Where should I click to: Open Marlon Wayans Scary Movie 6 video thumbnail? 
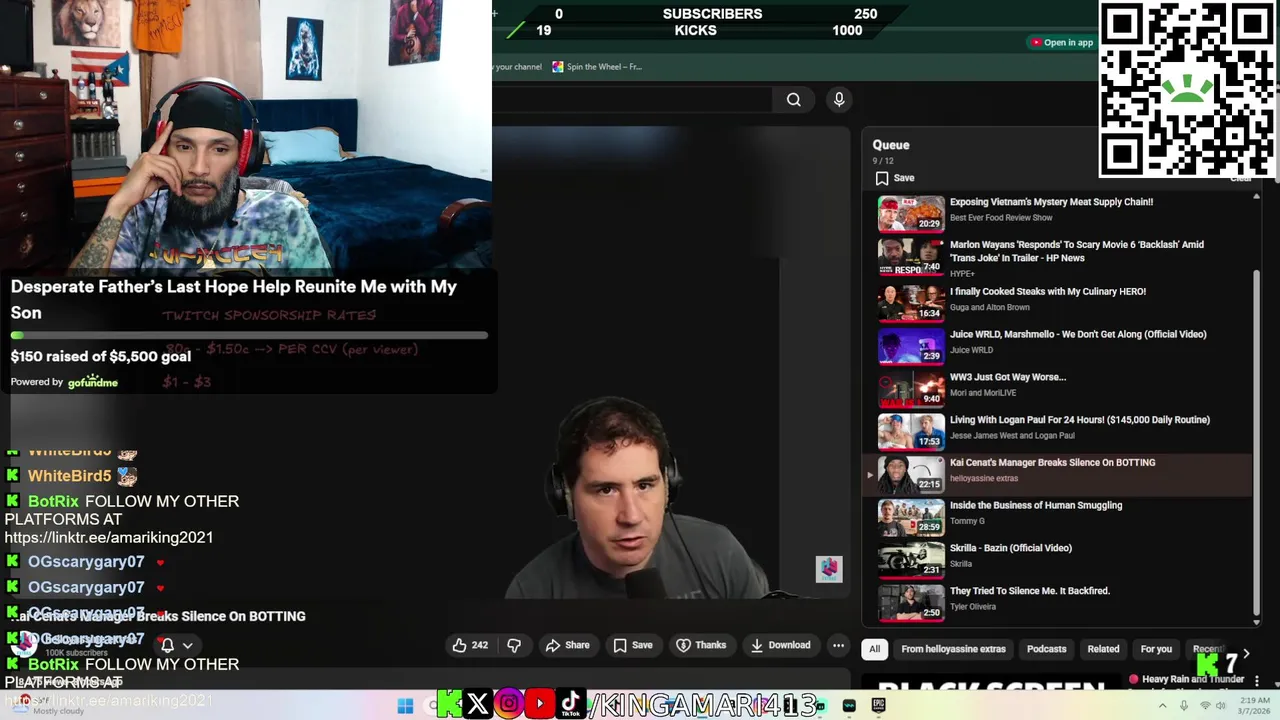[911, 257]
